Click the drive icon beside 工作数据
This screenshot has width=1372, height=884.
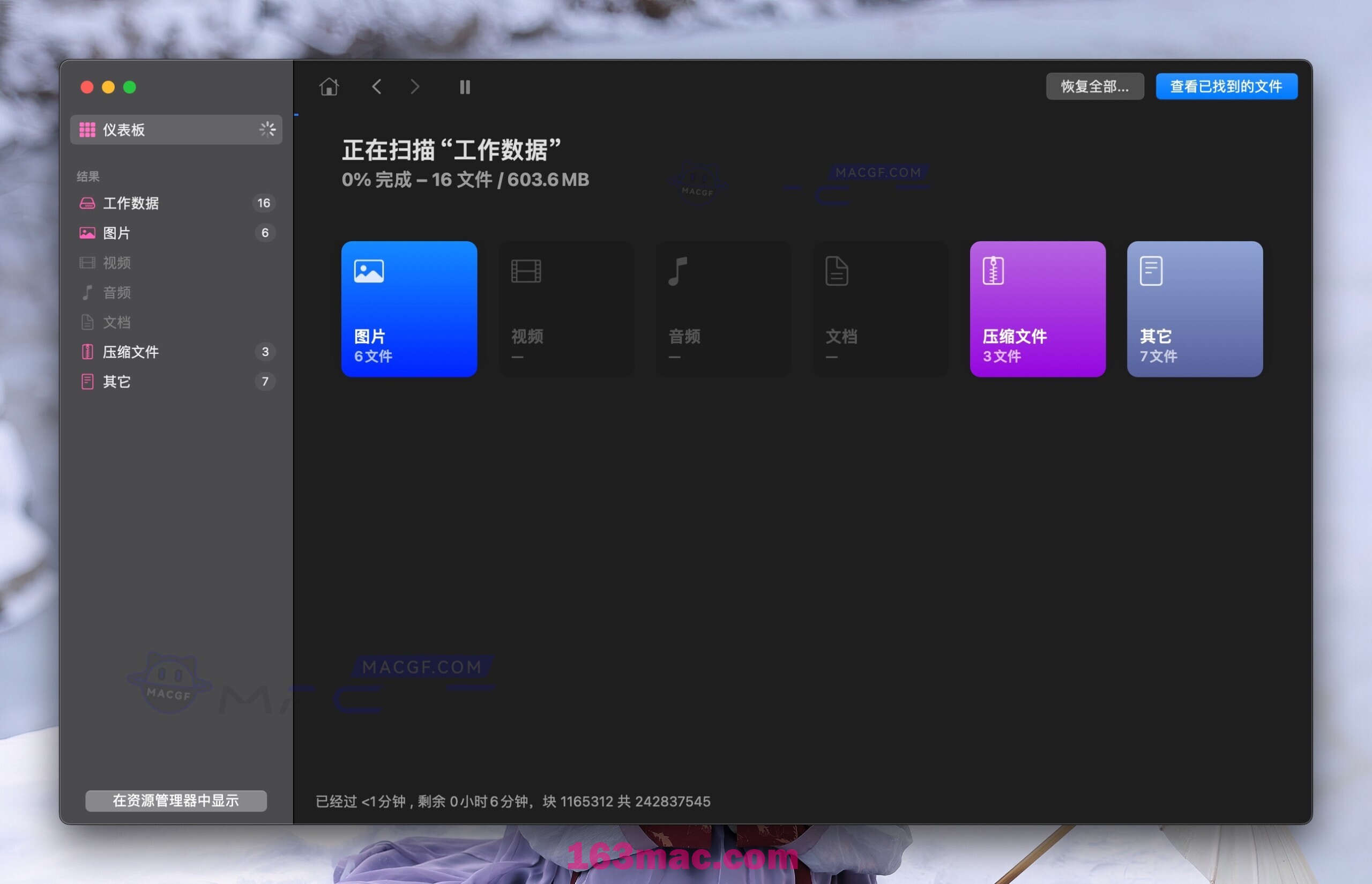pyautogui.click(x=87, y=203)
